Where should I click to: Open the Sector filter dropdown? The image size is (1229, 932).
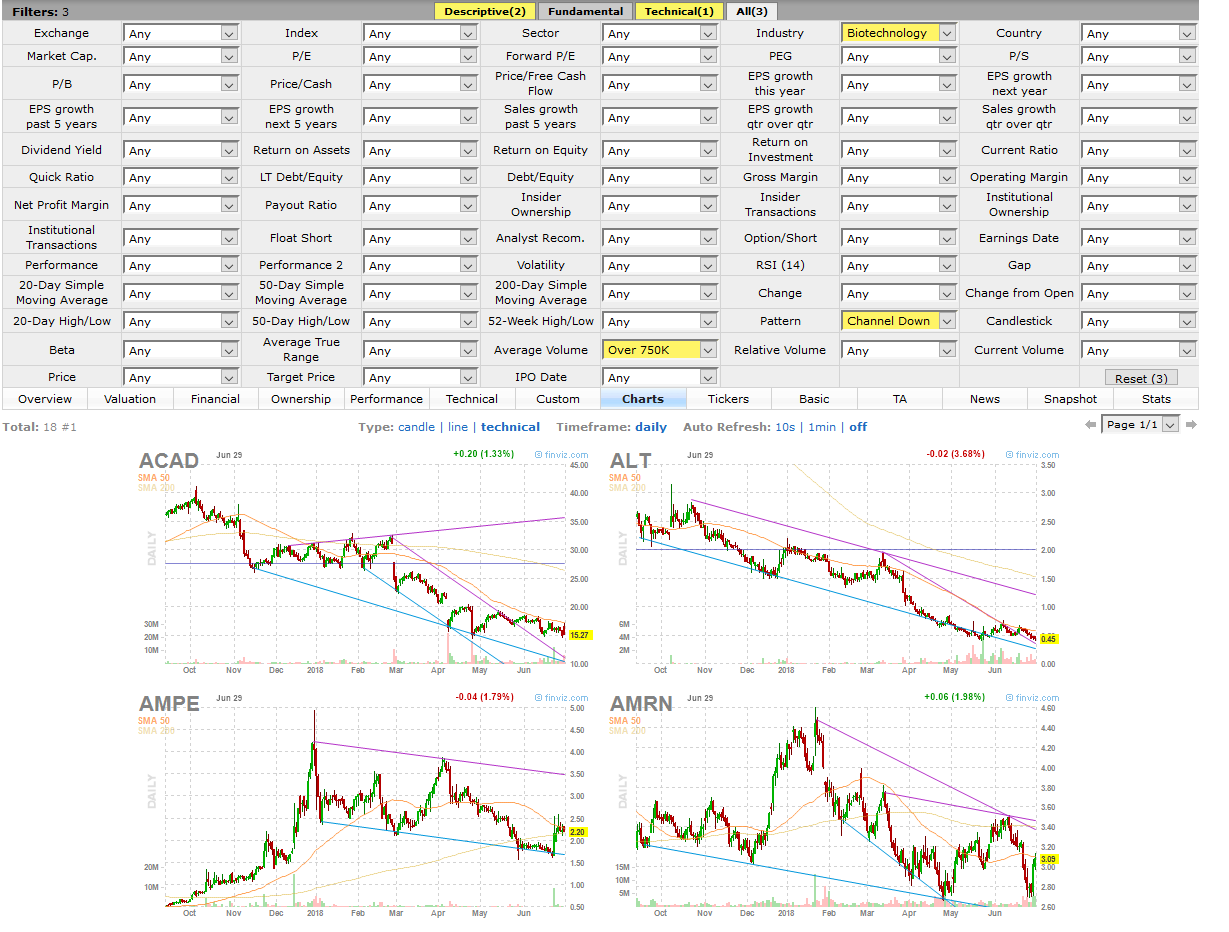click(659, 33)
